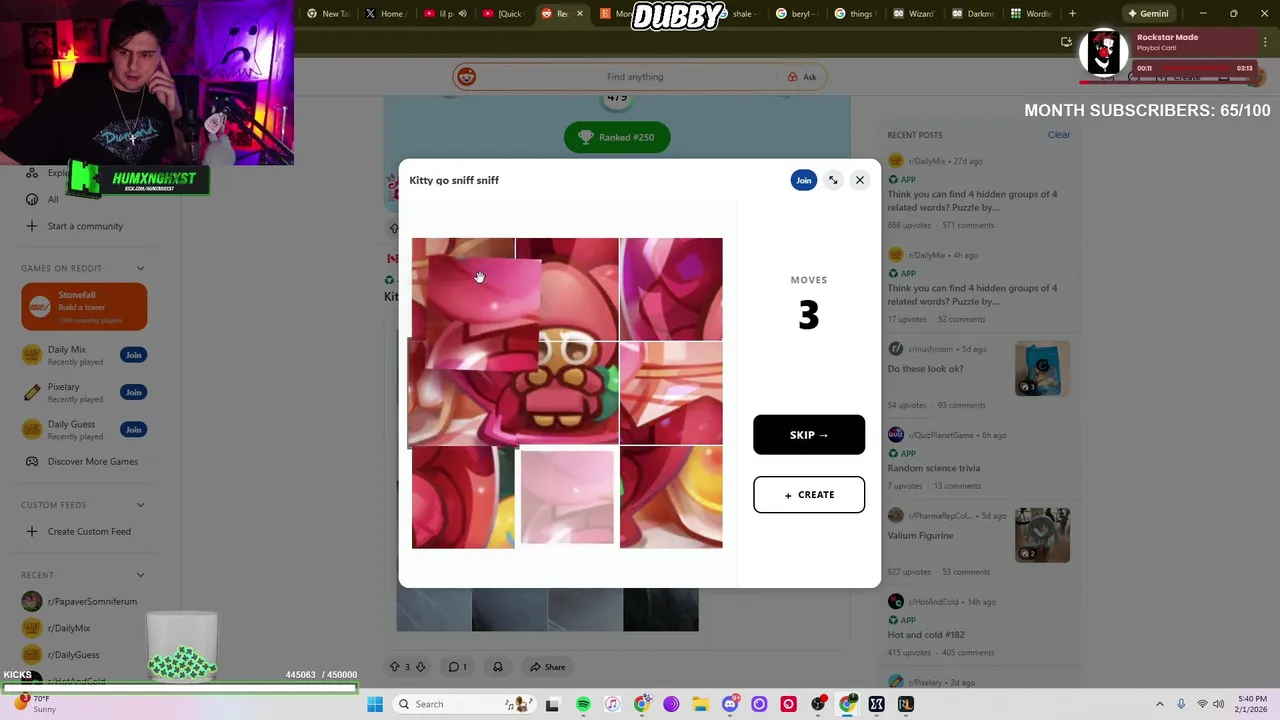
Task: Downvote the post with the down arrow
Action: (420, 667)
